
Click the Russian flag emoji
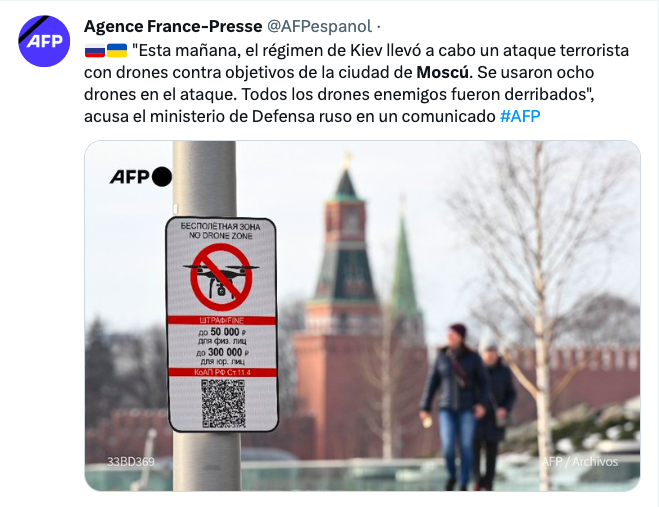pos(95,51)
